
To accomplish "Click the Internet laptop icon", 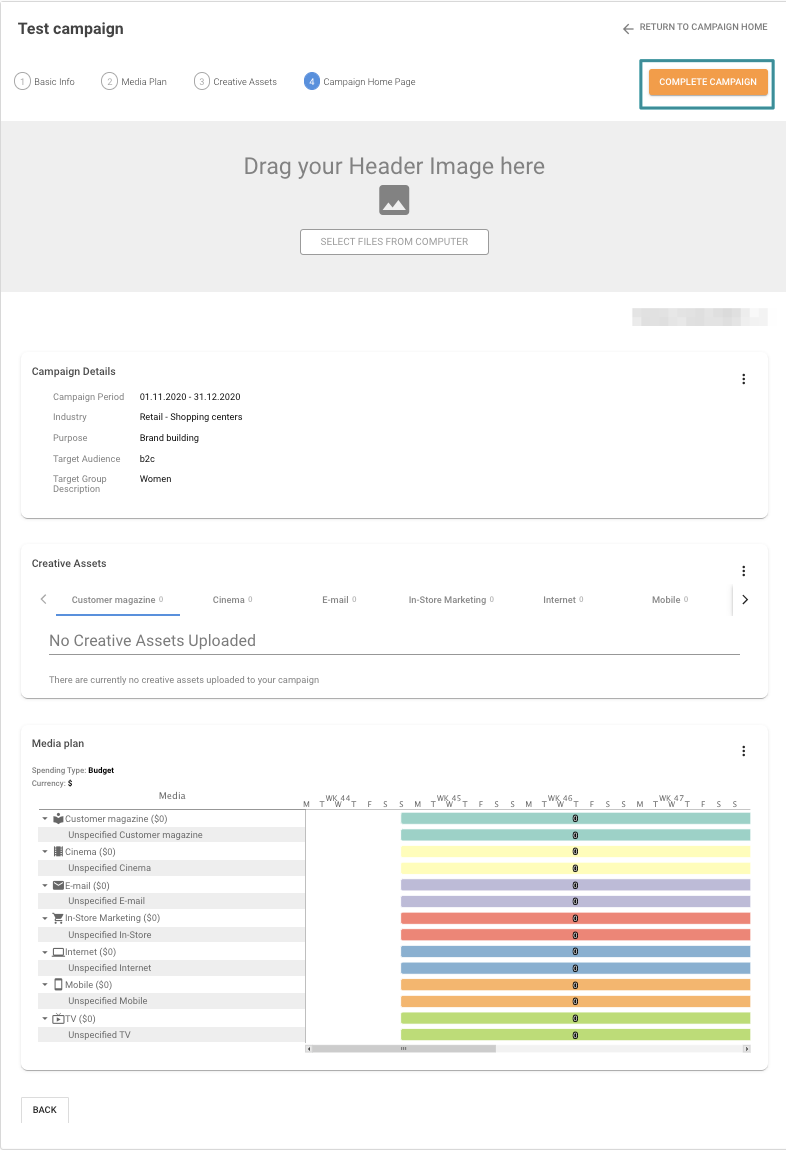I will pos(59,952).
